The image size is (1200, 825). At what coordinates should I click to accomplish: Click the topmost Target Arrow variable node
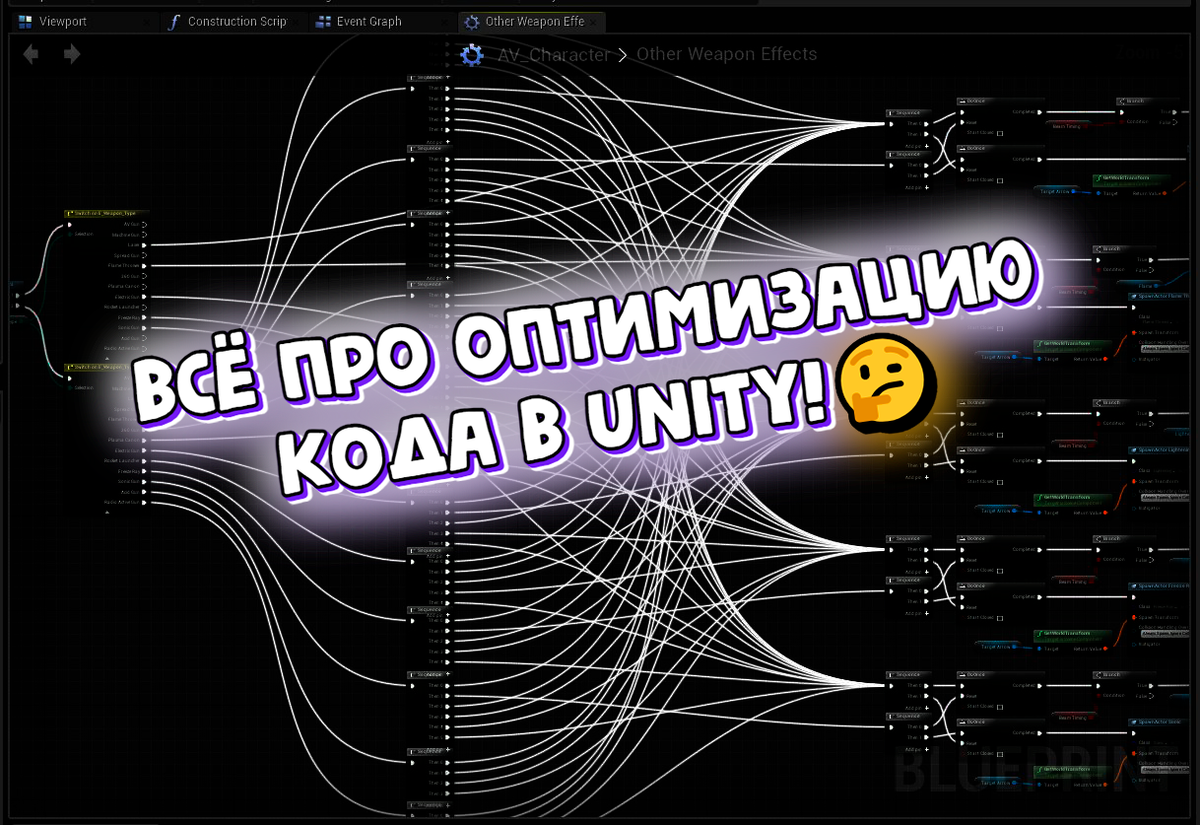[1057, 191]
